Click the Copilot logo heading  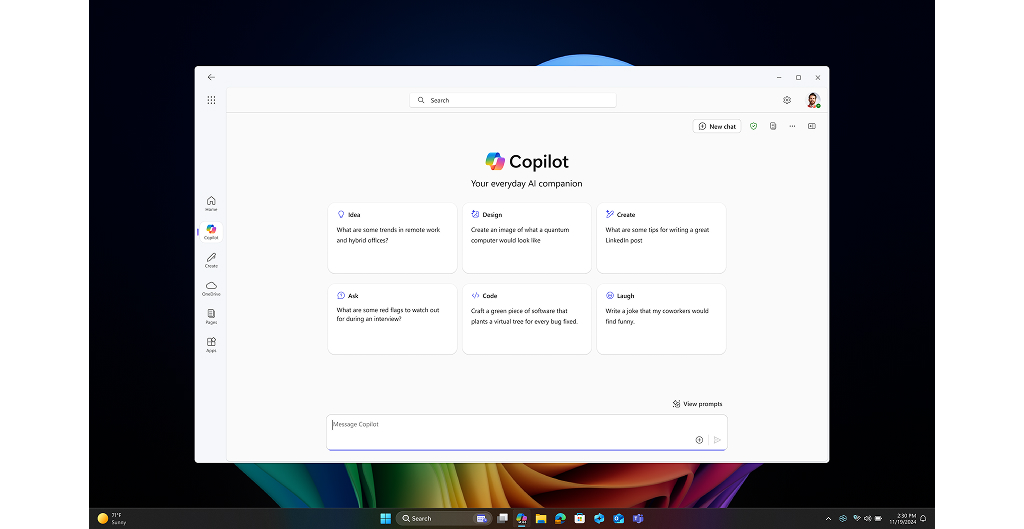[x=526, y=161]
